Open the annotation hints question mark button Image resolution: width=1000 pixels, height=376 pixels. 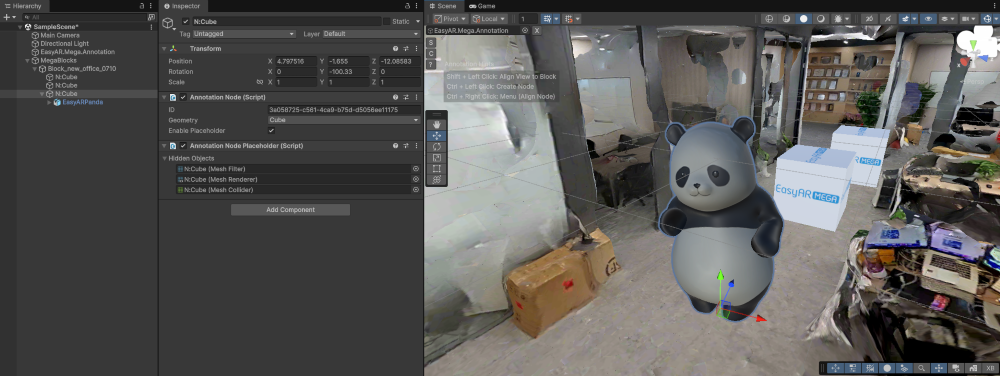point(431,64)
